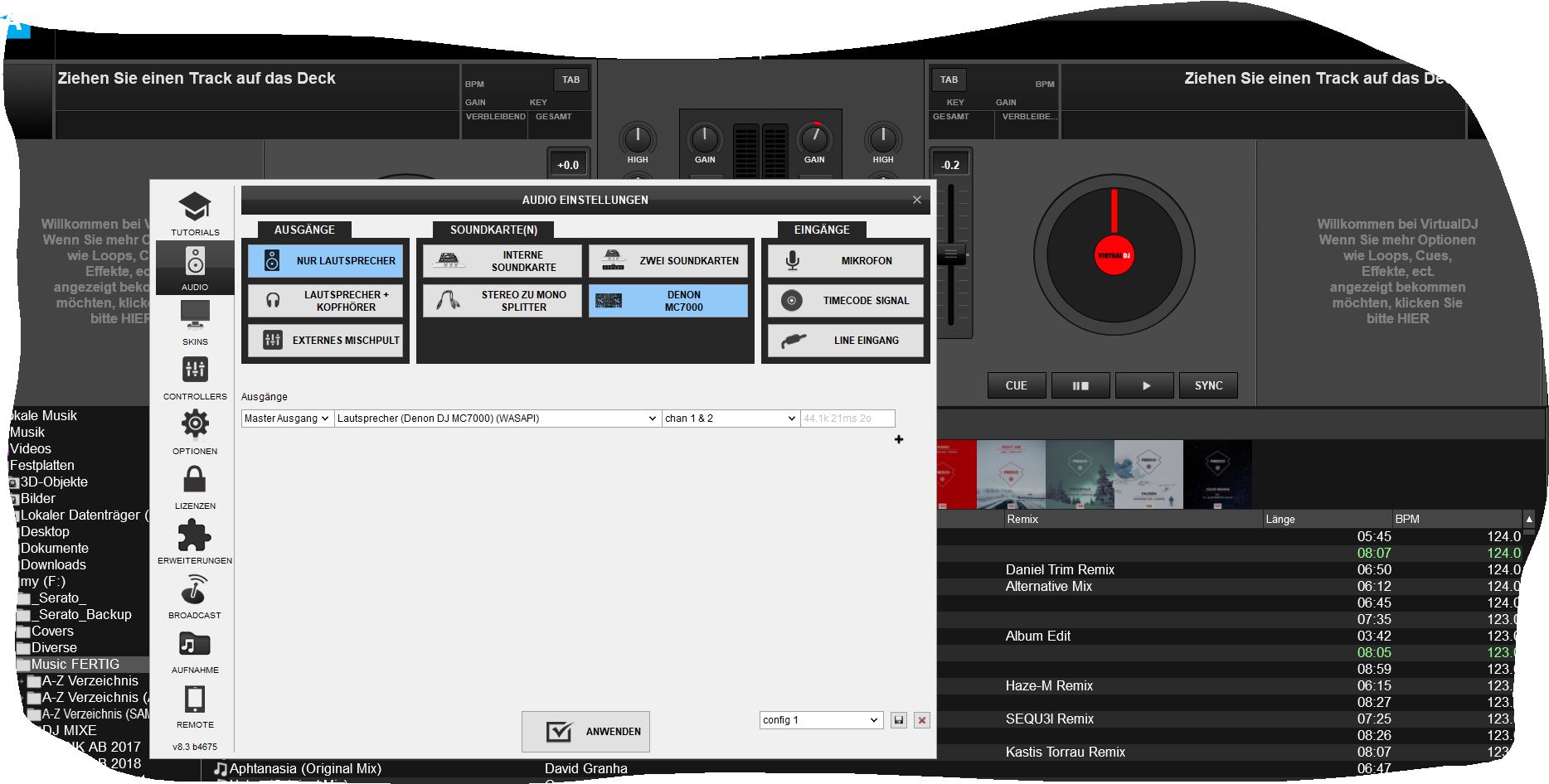Image resolution: width=1549 pixels, height=784 pixels.
Task: Open the Optionen gear settings
Action: (195, 432)
